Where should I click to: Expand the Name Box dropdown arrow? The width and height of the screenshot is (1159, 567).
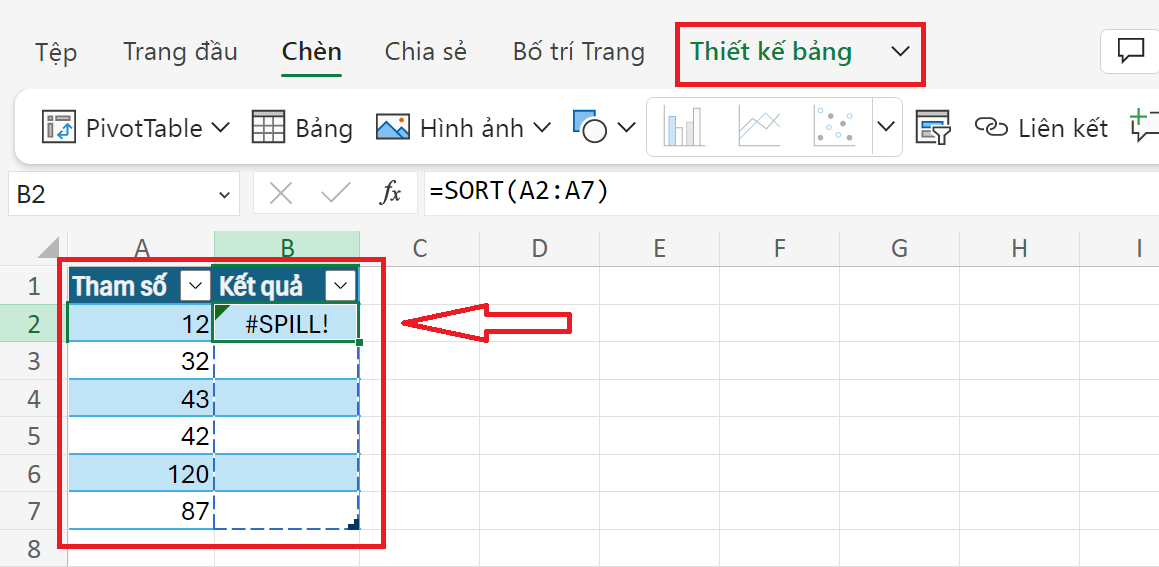(225, 194)
